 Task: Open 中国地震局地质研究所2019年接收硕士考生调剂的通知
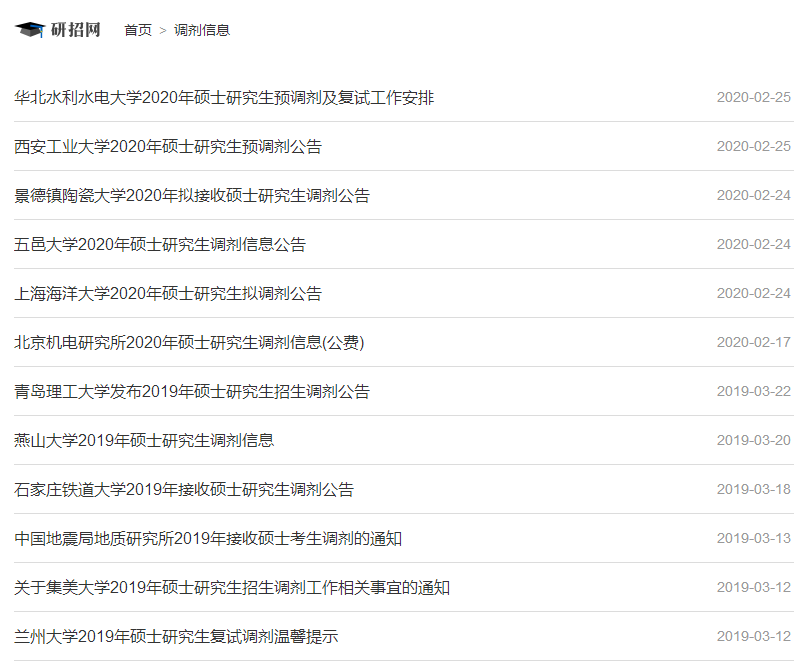coord(208,539)
